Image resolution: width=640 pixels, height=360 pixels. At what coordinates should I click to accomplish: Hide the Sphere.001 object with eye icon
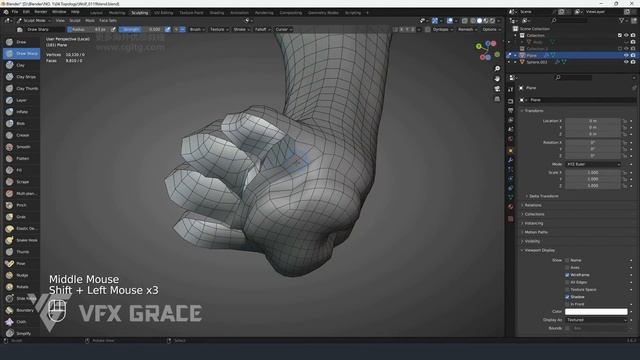pyautogui.click(x=626, y=62)
